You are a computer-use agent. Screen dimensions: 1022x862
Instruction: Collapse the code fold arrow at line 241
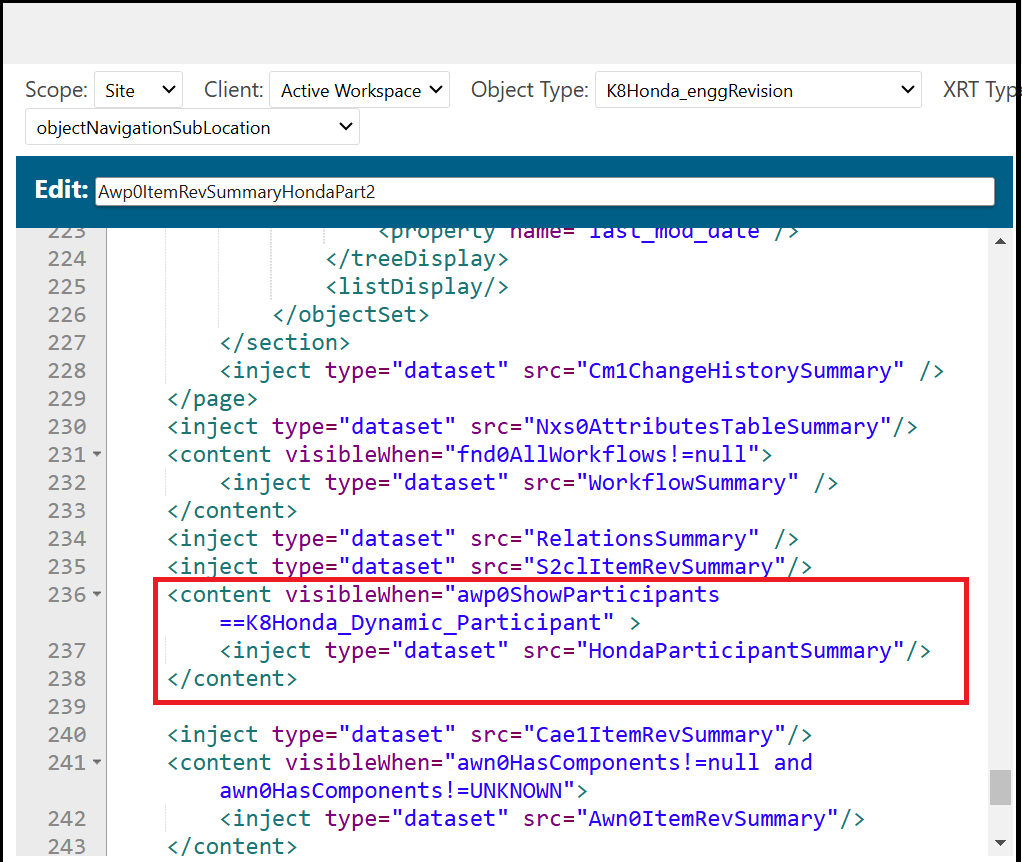(x=97, y=763)
